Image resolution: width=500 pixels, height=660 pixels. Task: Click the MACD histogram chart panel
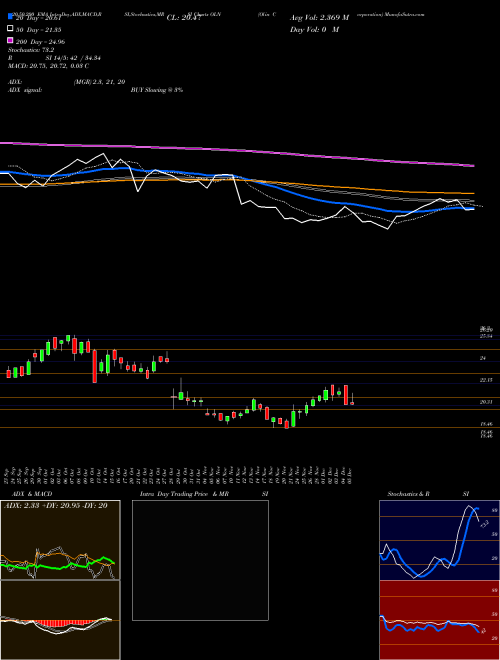coord(60,620)
